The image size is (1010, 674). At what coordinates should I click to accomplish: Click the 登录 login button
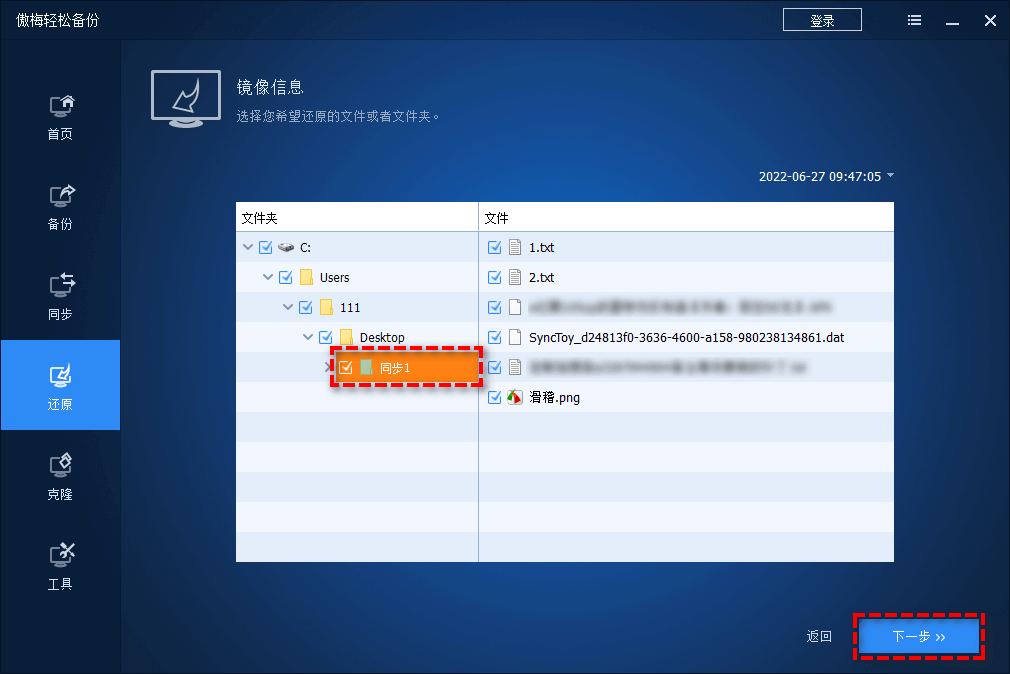(x=822, y=19)
